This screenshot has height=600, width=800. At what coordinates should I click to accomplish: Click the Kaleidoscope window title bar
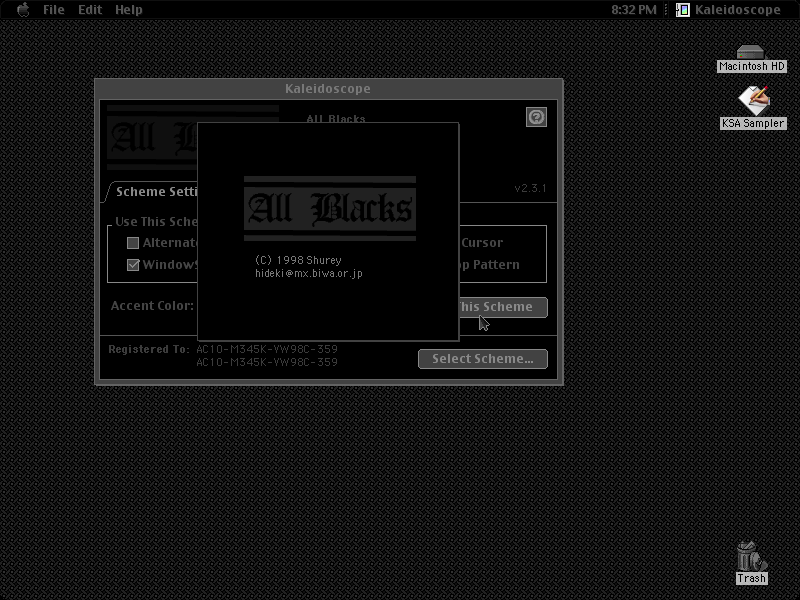tap(329, 89)
